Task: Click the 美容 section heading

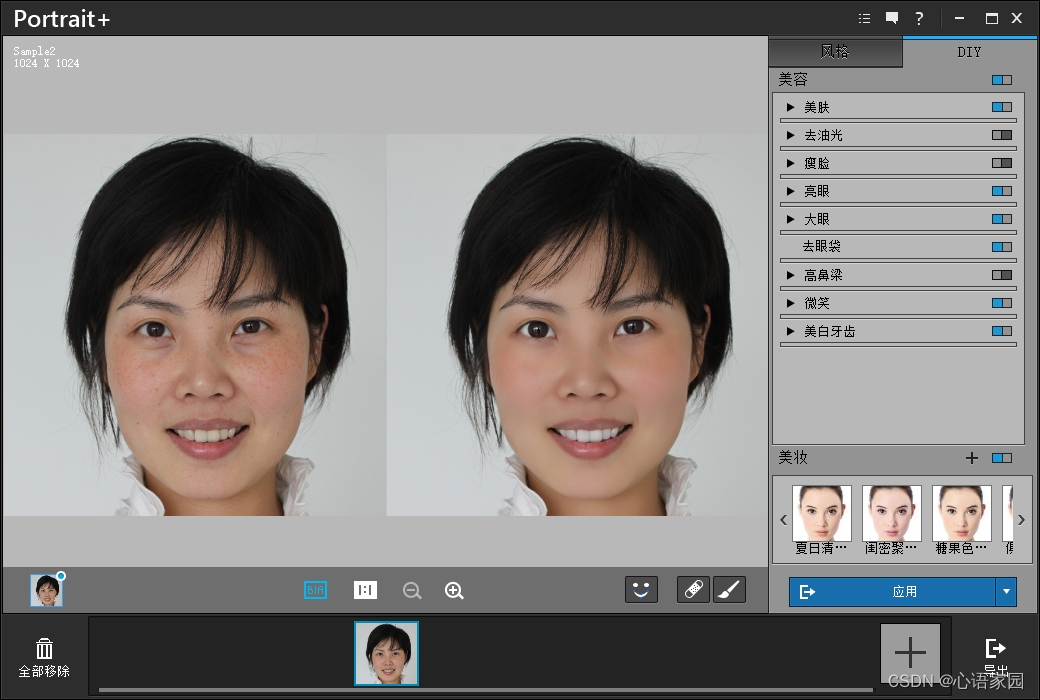Action: click(793, 80)
